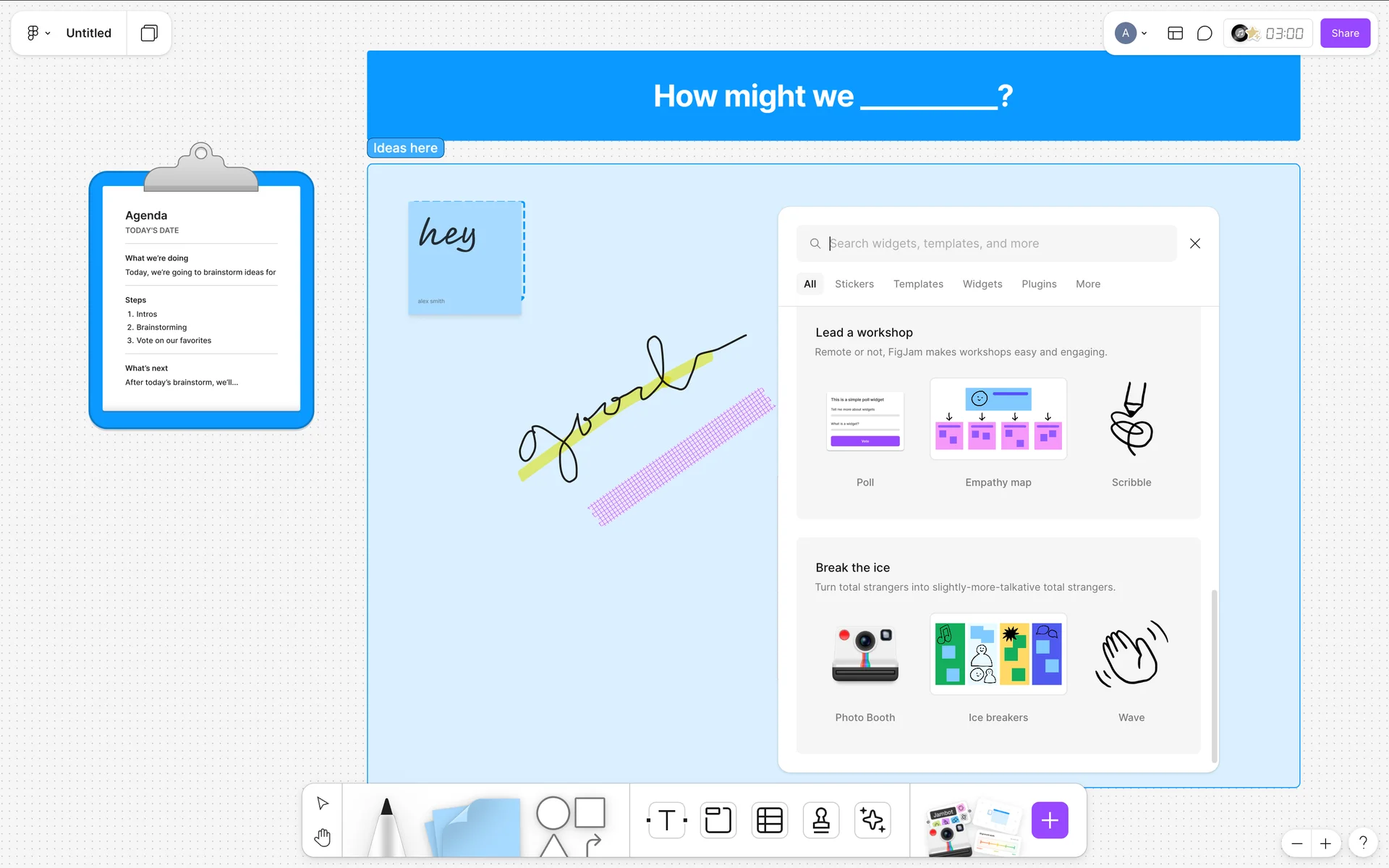1389x868 pixels.
Task: Pick the text tool
Action: click(666, 820)
